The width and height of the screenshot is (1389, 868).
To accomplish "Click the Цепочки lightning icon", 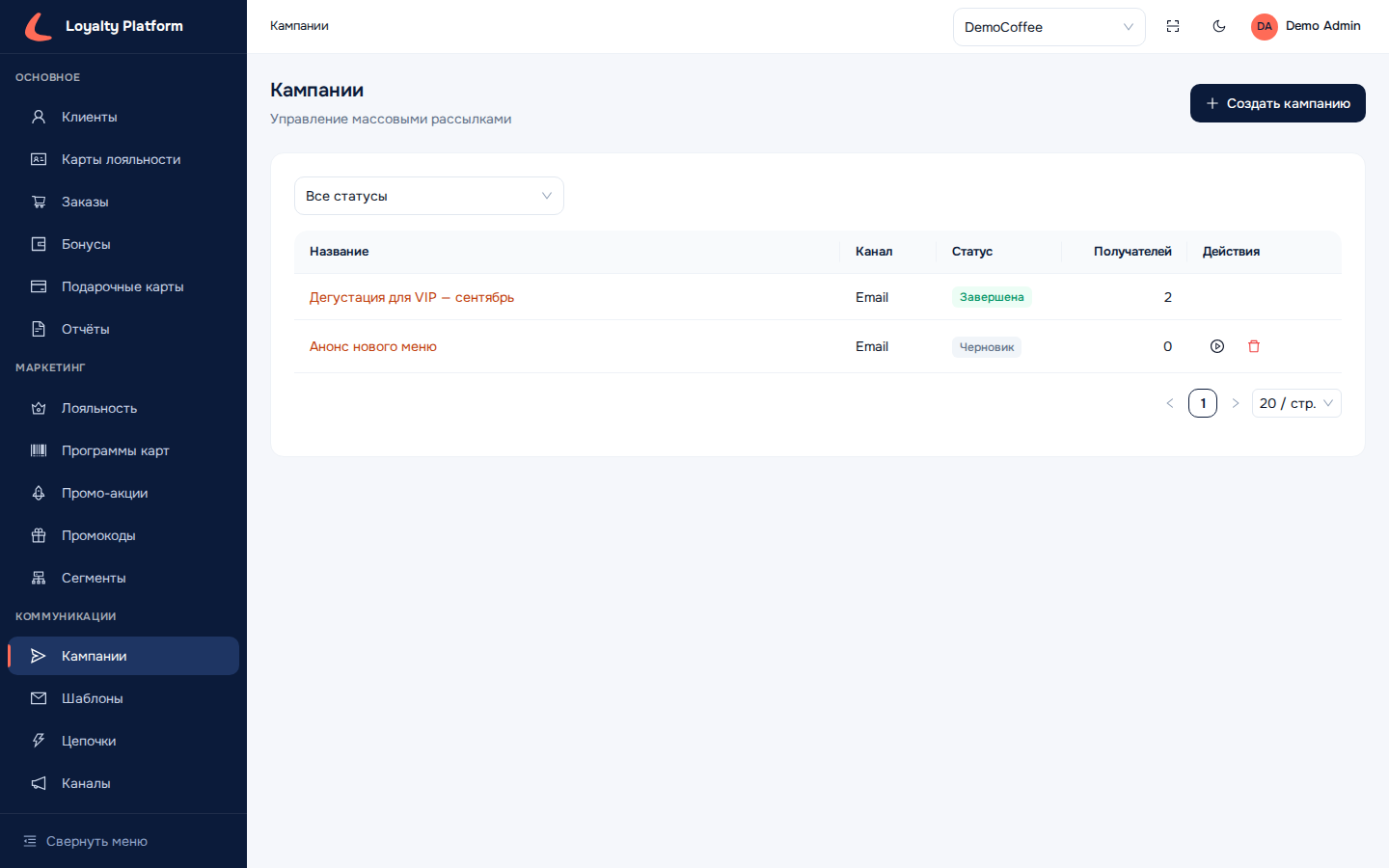I will (39, 741).
